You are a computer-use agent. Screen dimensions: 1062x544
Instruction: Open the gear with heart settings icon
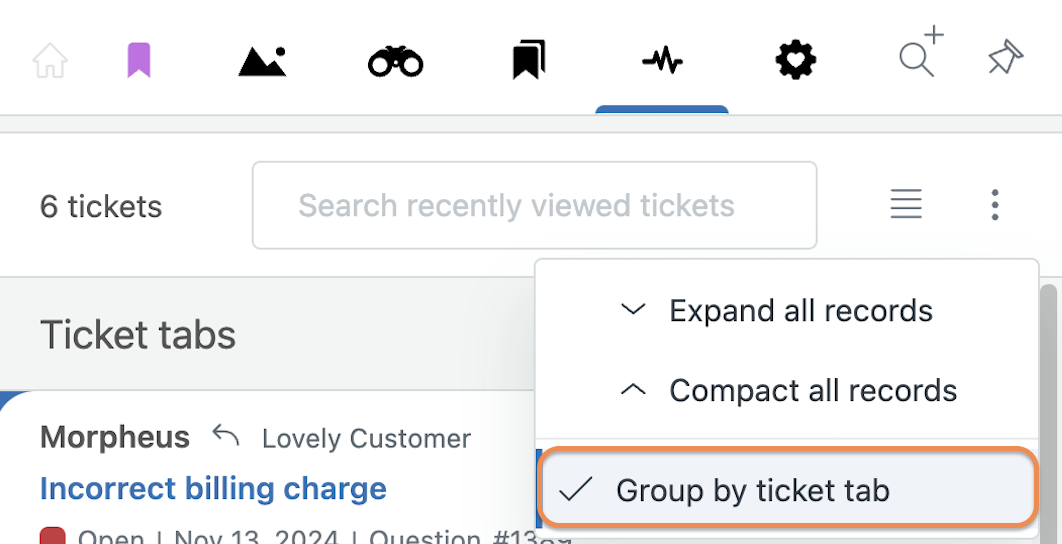[795, 60]
